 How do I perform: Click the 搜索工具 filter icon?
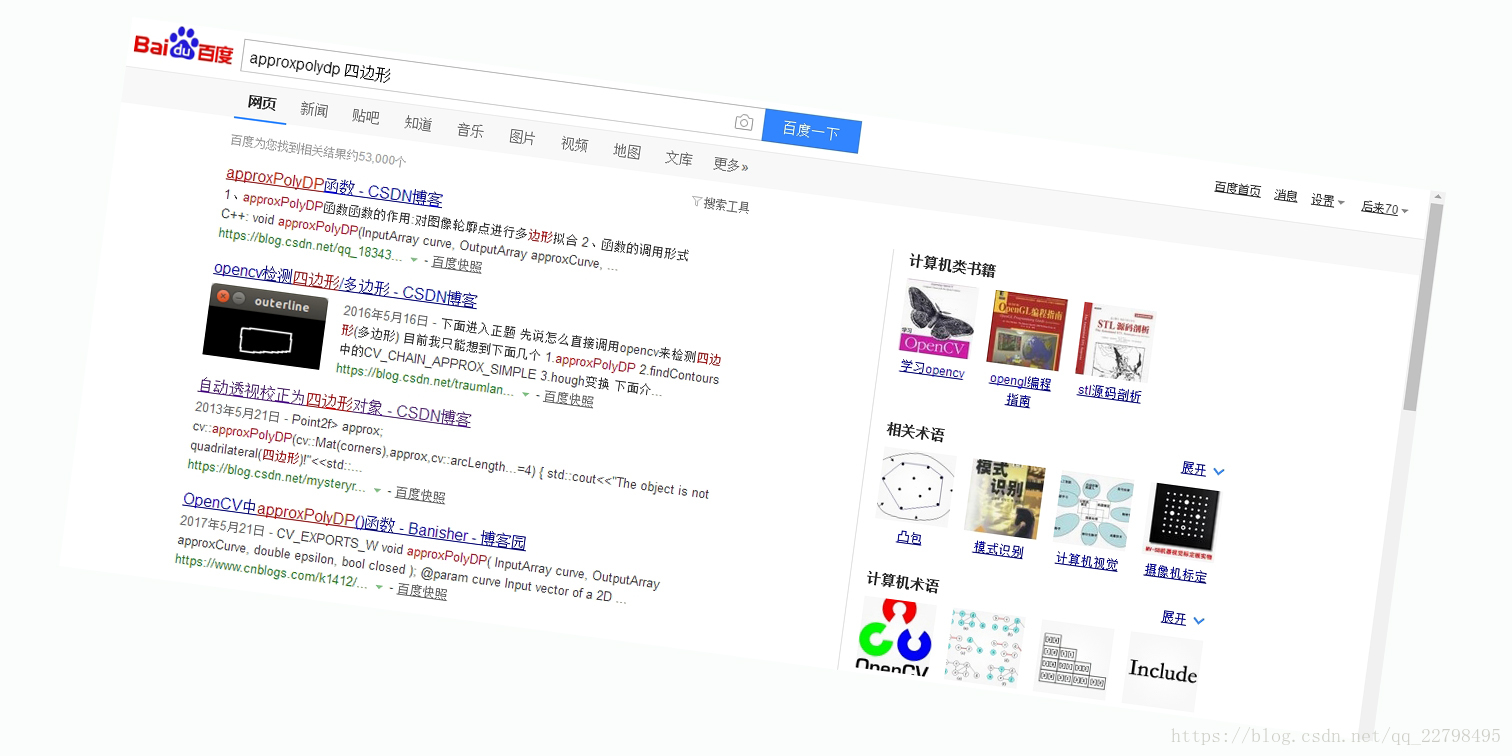tap(696, 201)
